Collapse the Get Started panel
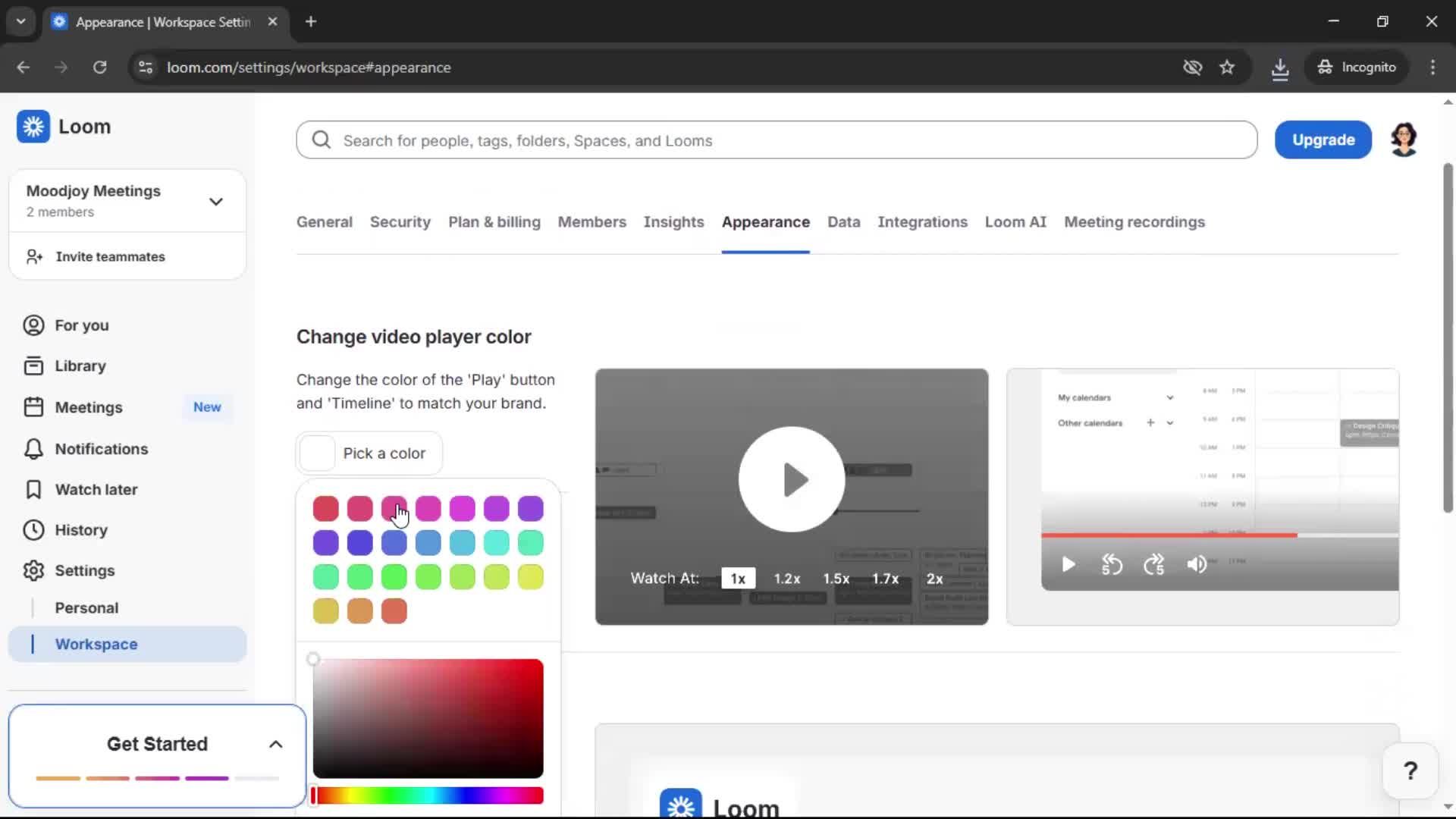This screenshot has height=819, width=1456. pyautogui.click(x=275, y=744)
